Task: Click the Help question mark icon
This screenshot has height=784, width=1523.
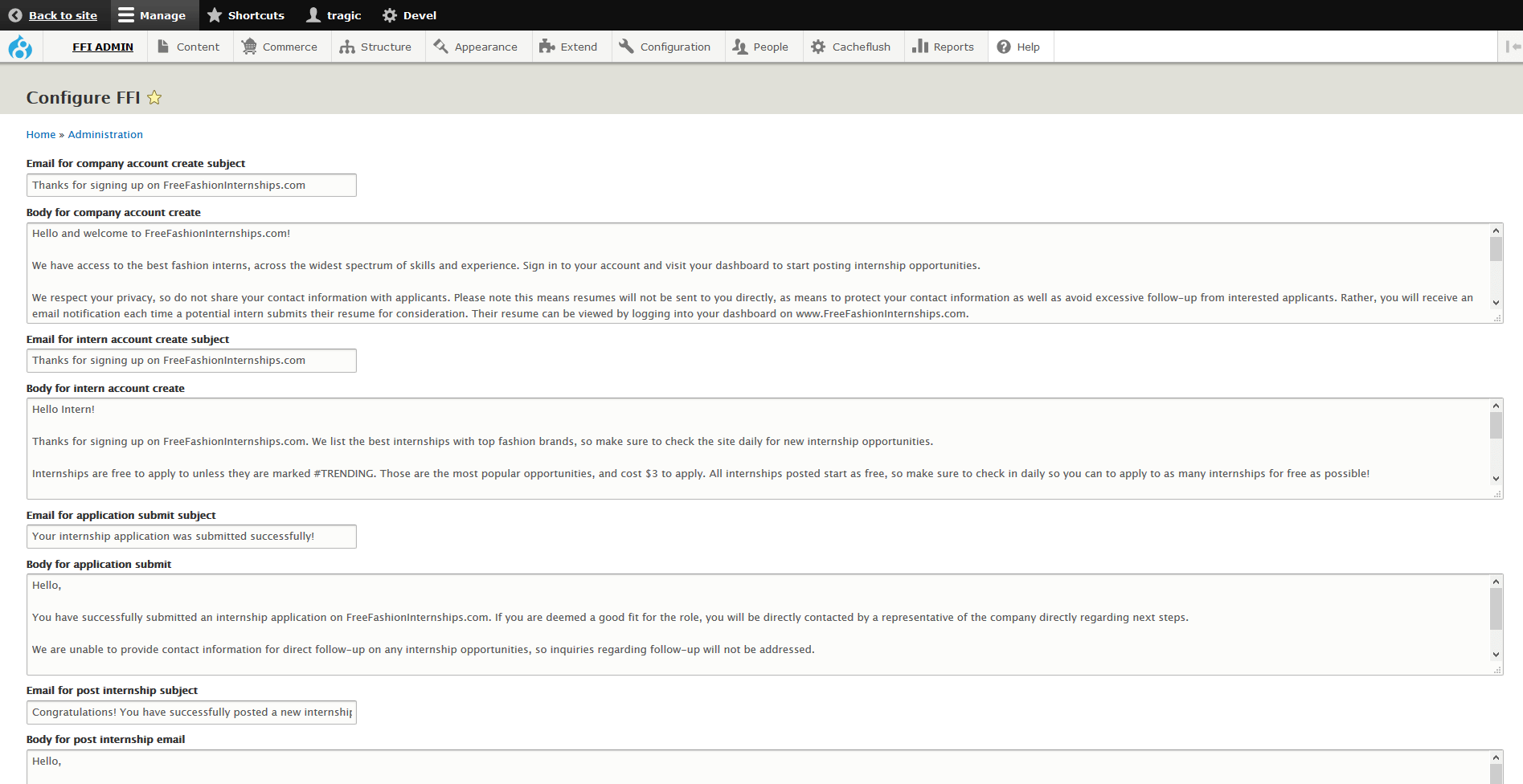Action: click(1004, 47)
